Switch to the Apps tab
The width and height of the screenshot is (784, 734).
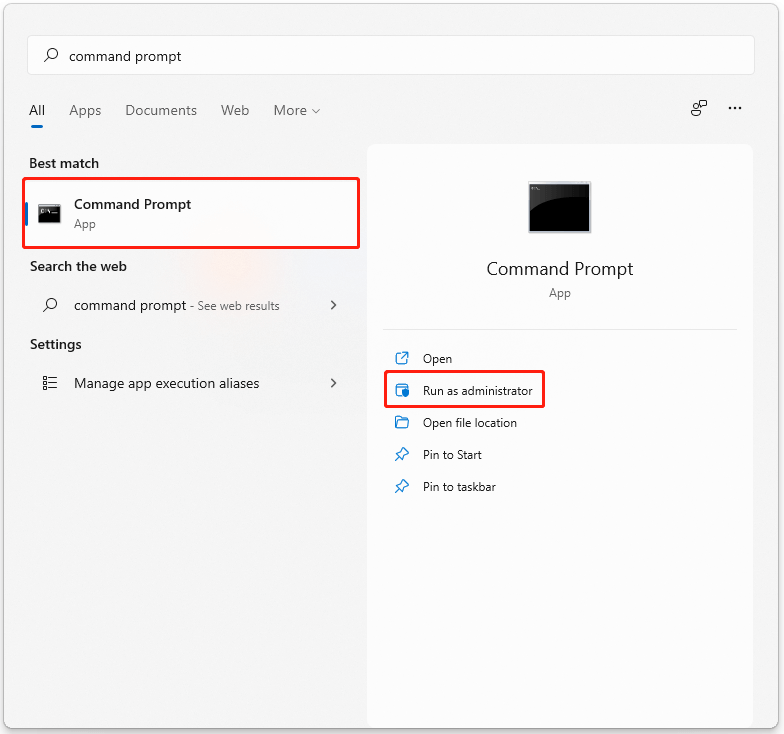tap(85, 110)
